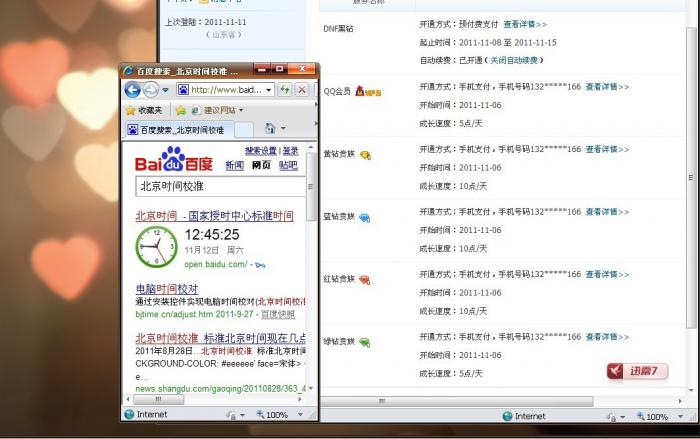Click the IE logo icon in Baidu title bar

[129, 71]
